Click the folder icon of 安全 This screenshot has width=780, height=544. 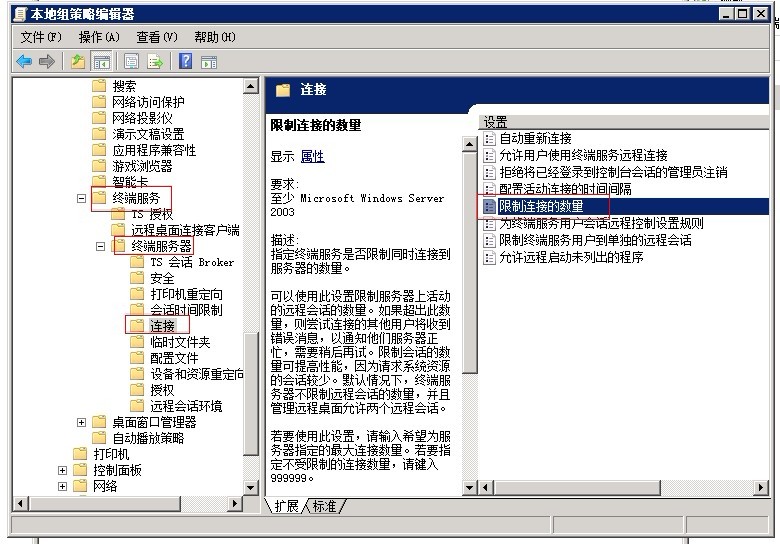[137, 278]
